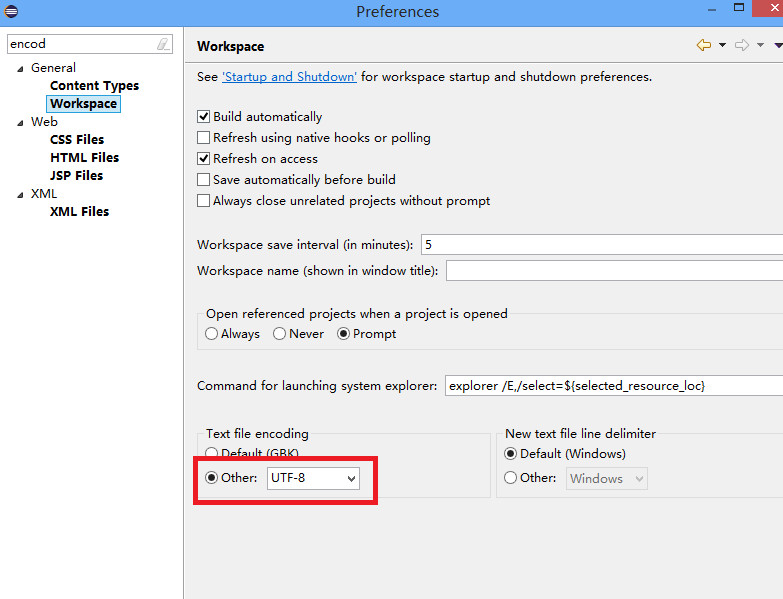Select Always for opening referenced projects
Screen dimensions: 783x599
pyautogui.click(x=211, y=333)
